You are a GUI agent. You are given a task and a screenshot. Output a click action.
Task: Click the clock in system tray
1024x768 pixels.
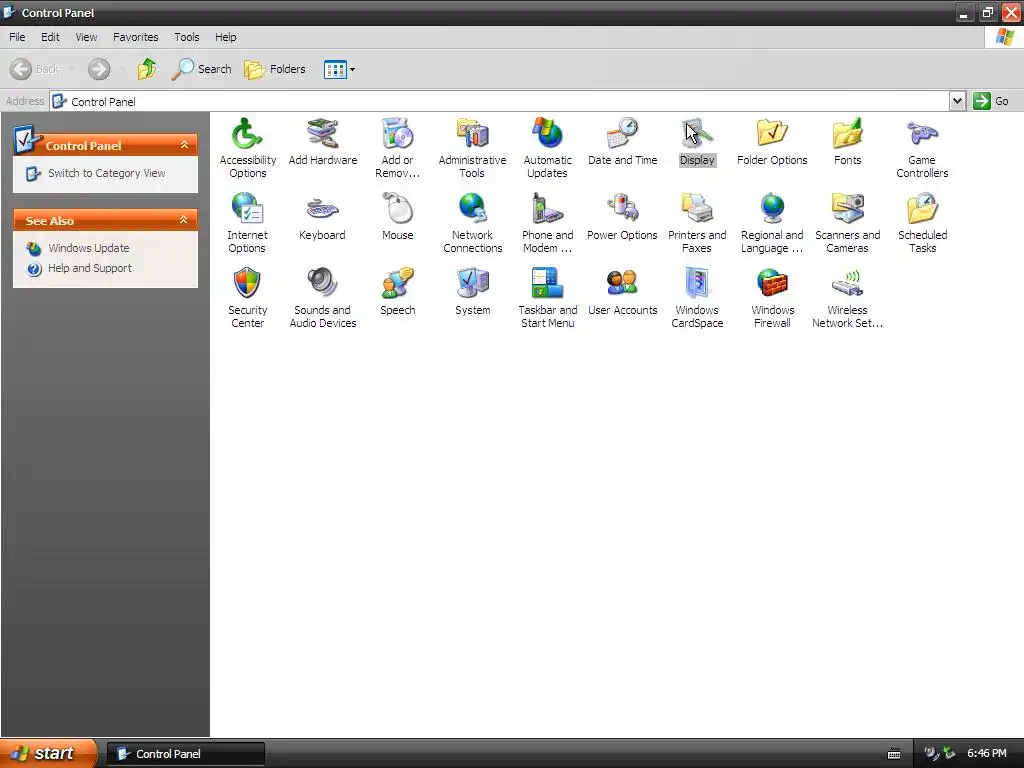click(x=987, y=754)
